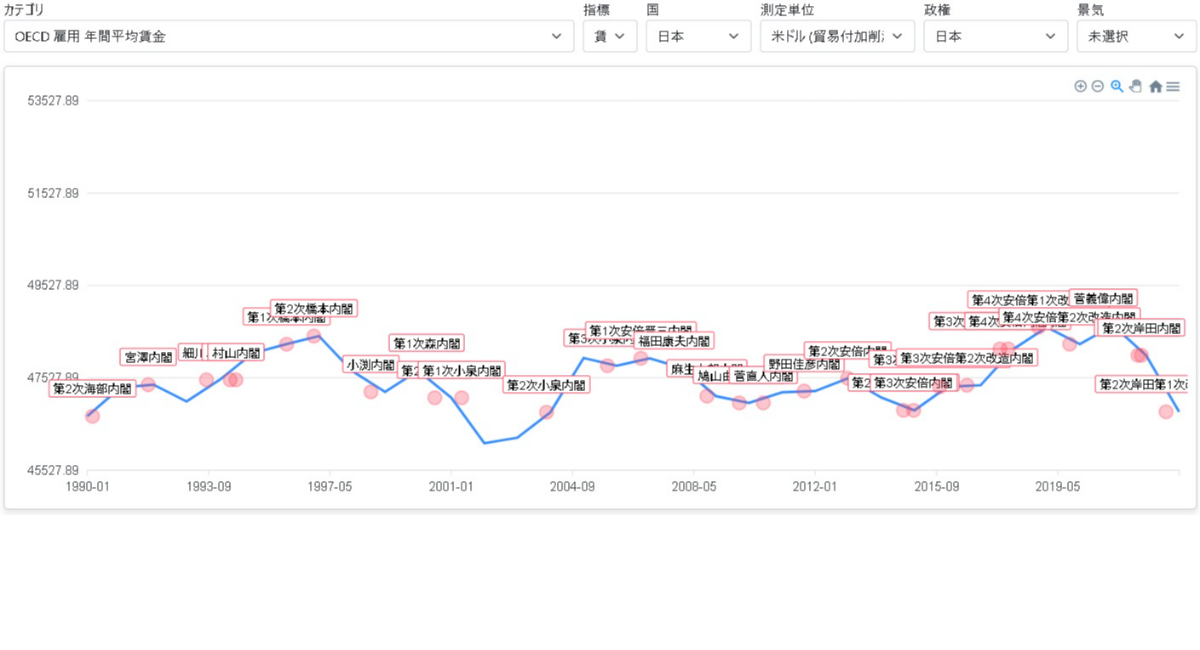Open the 政権 dropdown

click(x=994, y=36)
